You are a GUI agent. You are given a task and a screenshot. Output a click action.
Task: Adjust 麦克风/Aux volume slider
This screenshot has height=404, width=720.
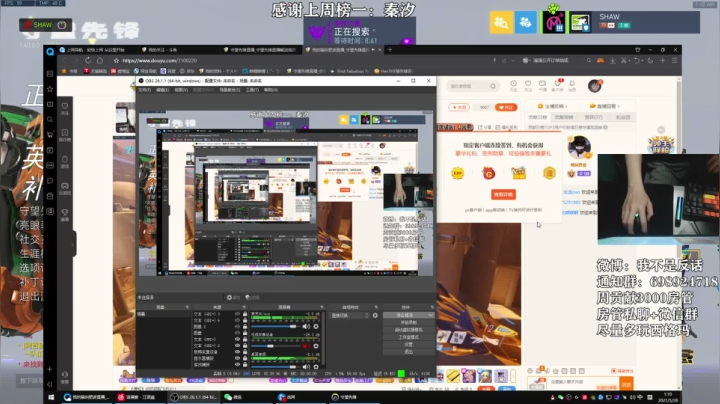276,326
